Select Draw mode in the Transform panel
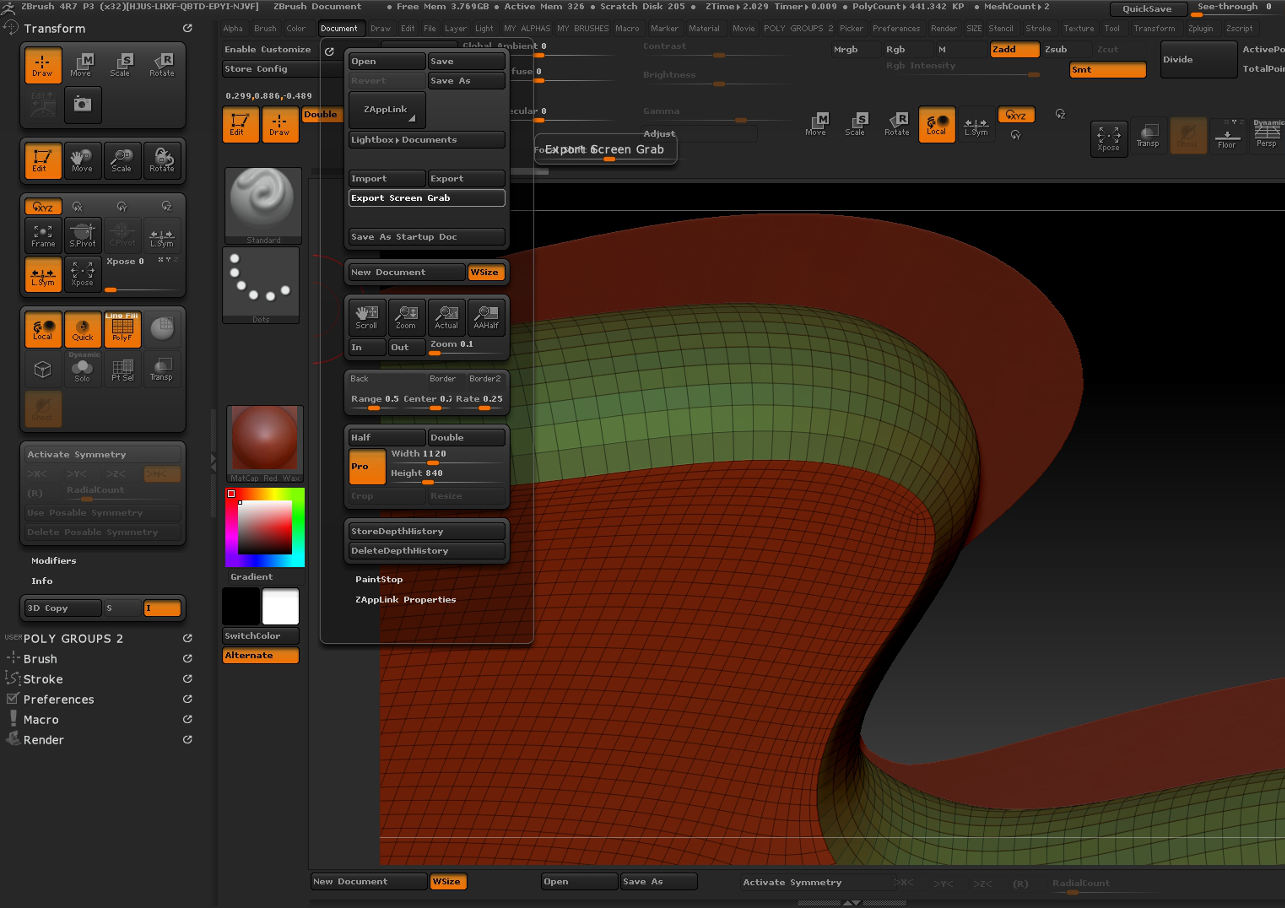Image resolution: width=1285 pixels, height=908 pixels. pos(43,65)
